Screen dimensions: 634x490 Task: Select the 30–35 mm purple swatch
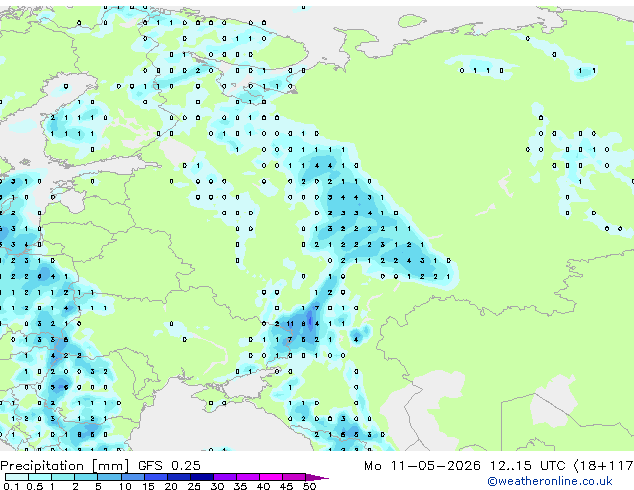(x=224, y=477)
